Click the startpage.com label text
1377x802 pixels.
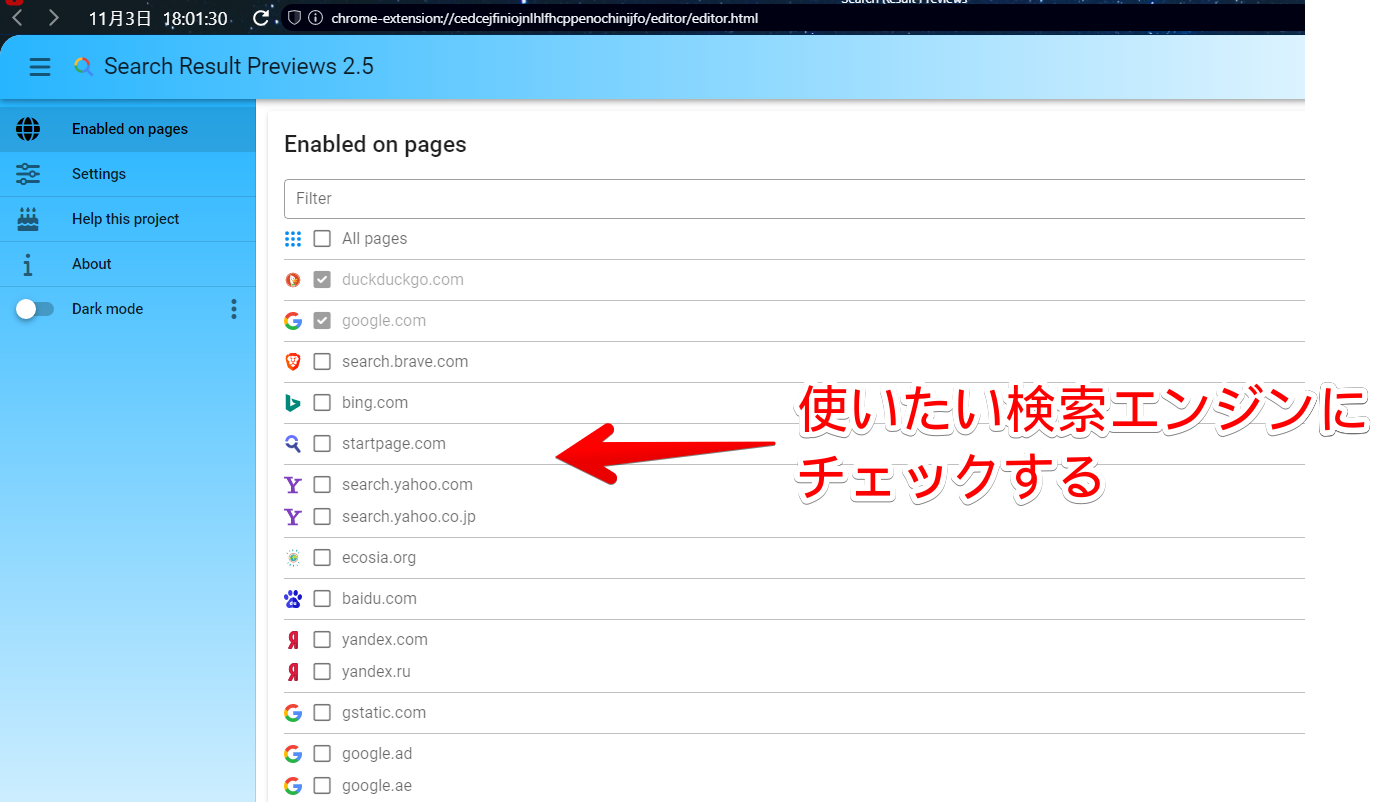(394, 444)
